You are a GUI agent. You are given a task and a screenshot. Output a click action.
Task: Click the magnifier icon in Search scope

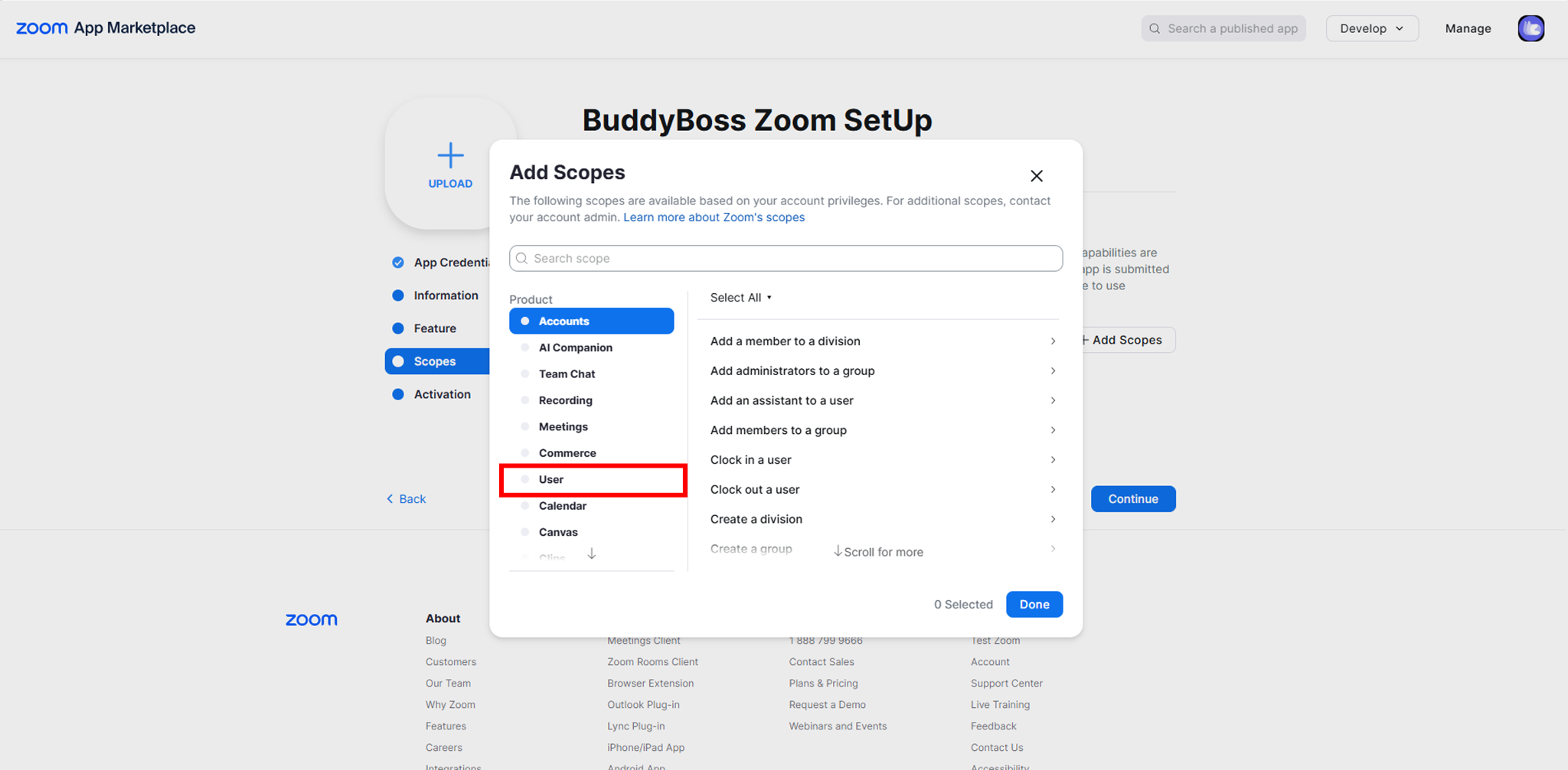522,259
